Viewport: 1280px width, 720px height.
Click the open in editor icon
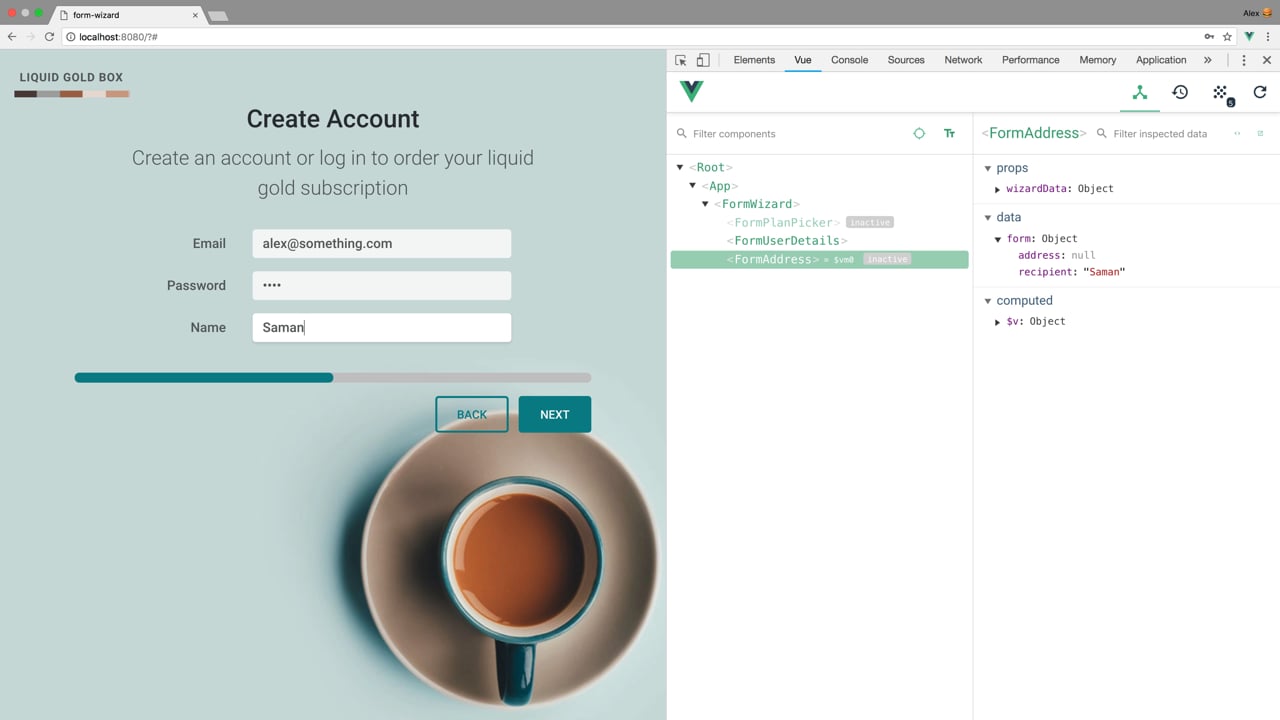tap(1260, 133)
